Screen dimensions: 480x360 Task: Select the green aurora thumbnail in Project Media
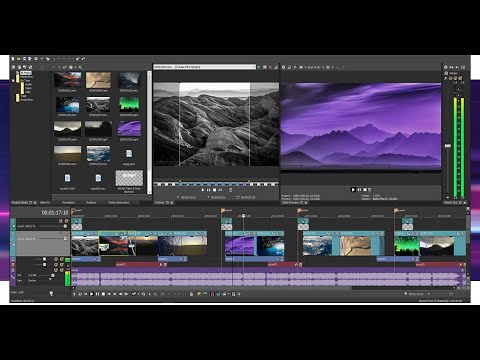129,104
